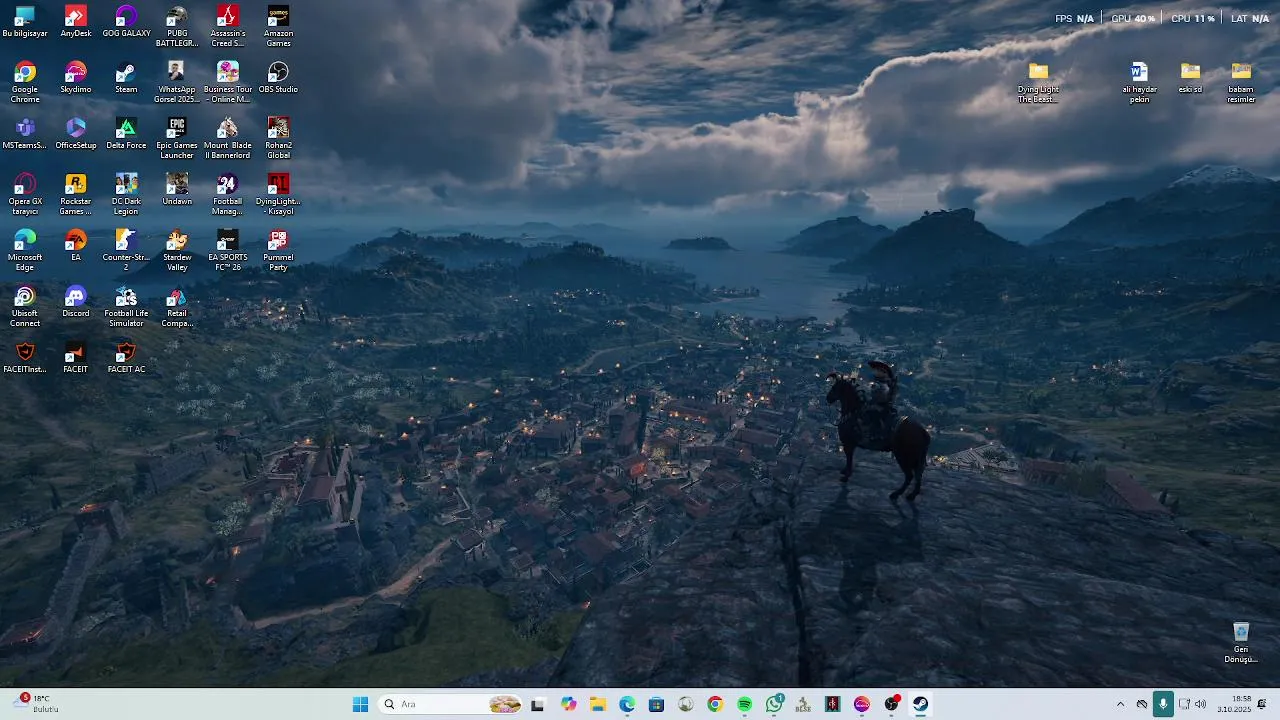Select the FACEITInstaller desktop icon
Screen dimensions: 1280x720
25,358
